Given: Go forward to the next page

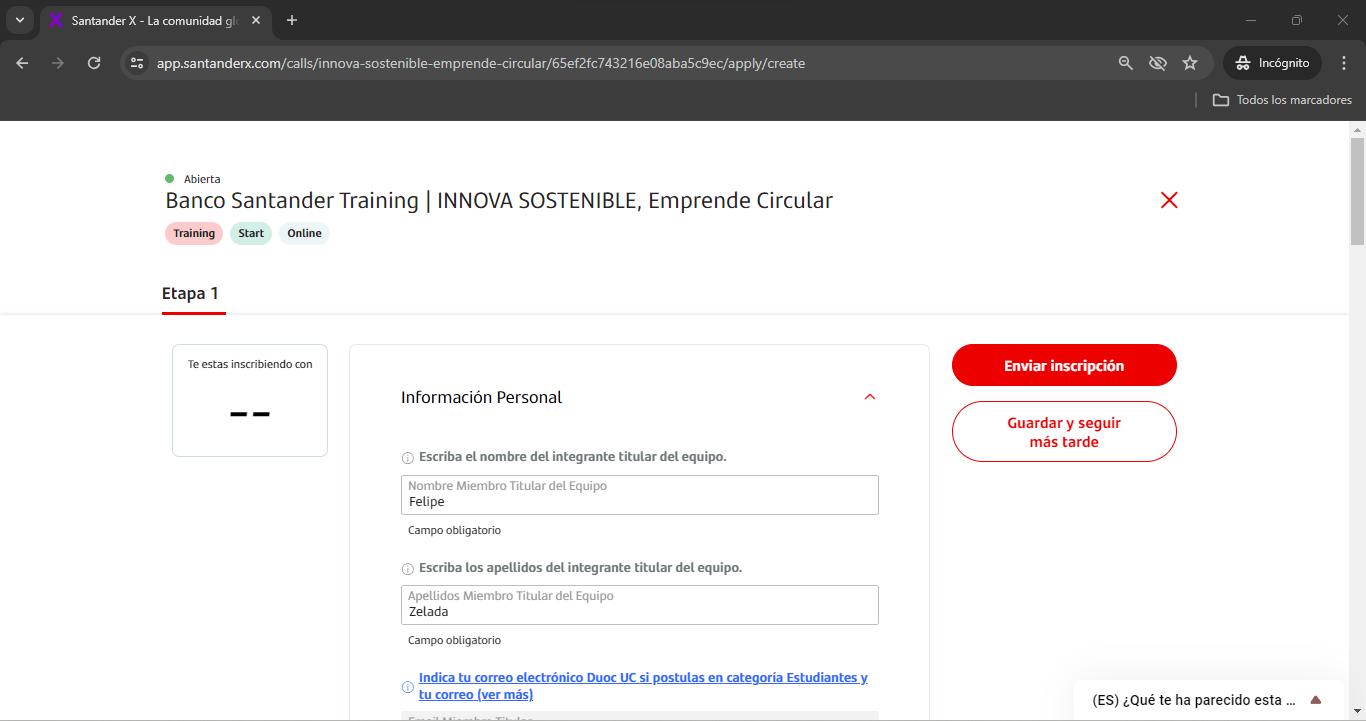Looking at the screenshot, I should 58,63.
